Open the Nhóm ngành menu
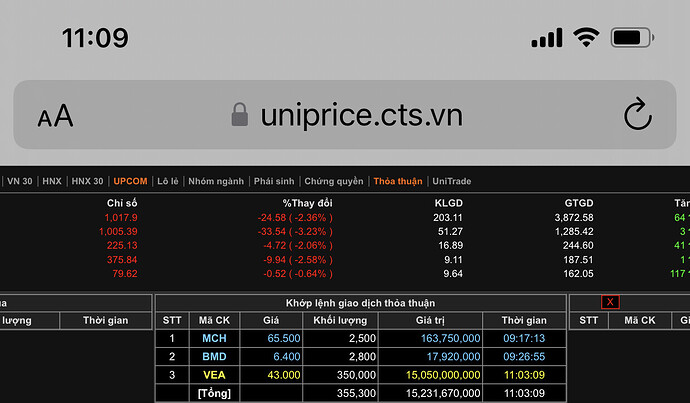This screenshot has width=690, height=403. coord(216,181)
